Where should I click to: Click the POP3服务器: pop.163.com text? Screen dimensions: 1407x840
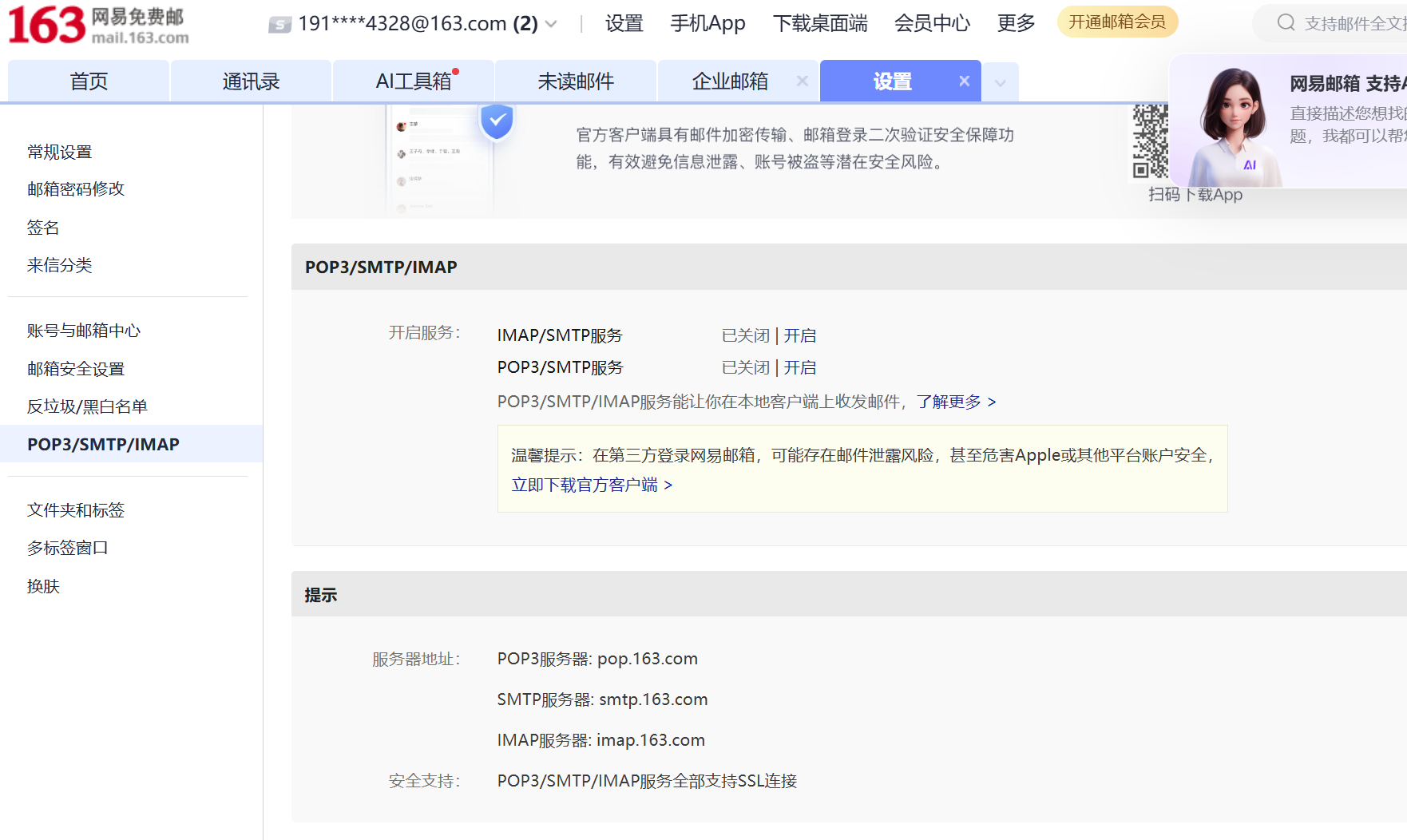point(597,659)
